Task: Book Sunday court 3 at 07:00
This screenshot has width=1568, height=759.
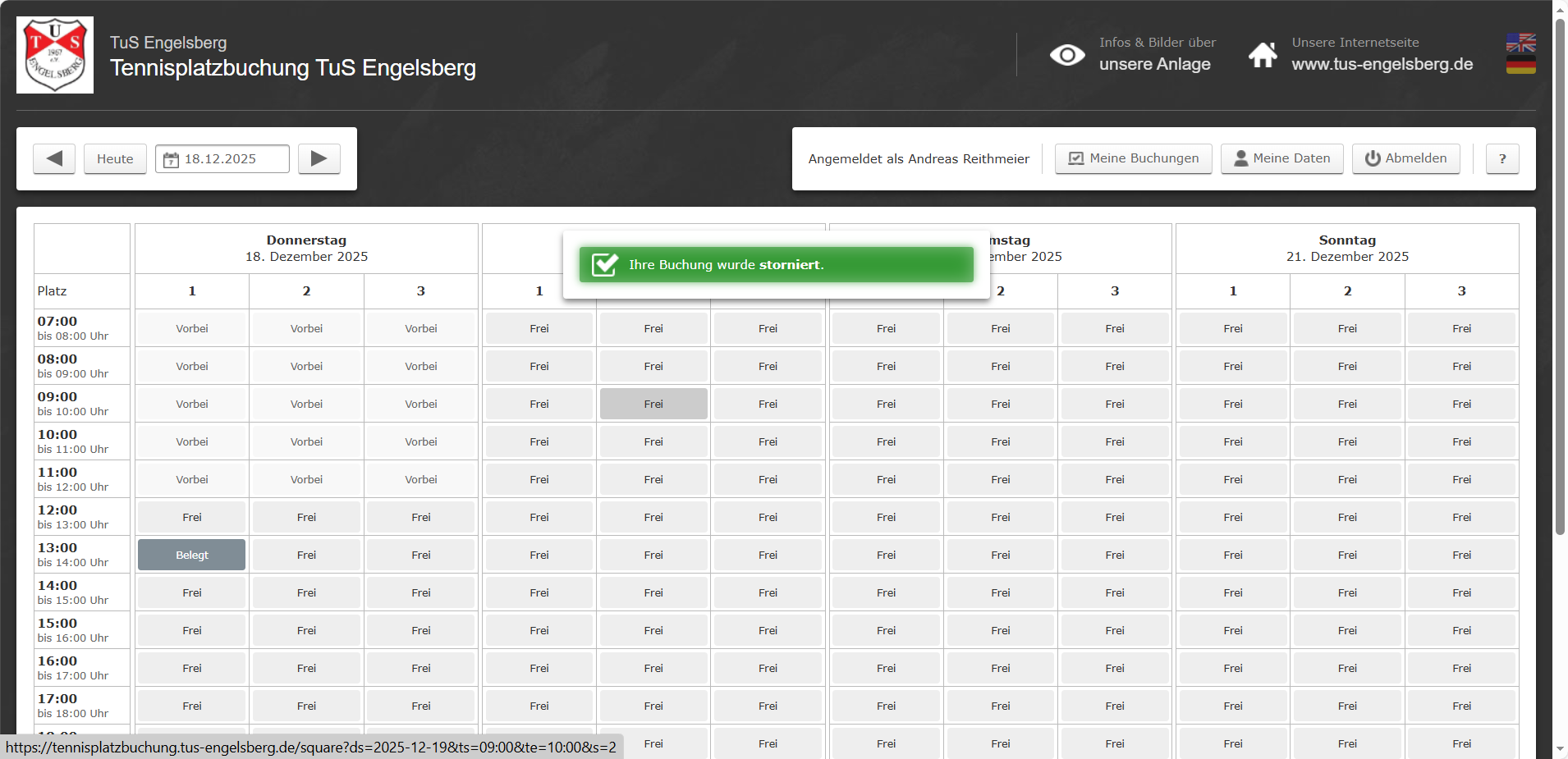Action: tap(1461, 328)
